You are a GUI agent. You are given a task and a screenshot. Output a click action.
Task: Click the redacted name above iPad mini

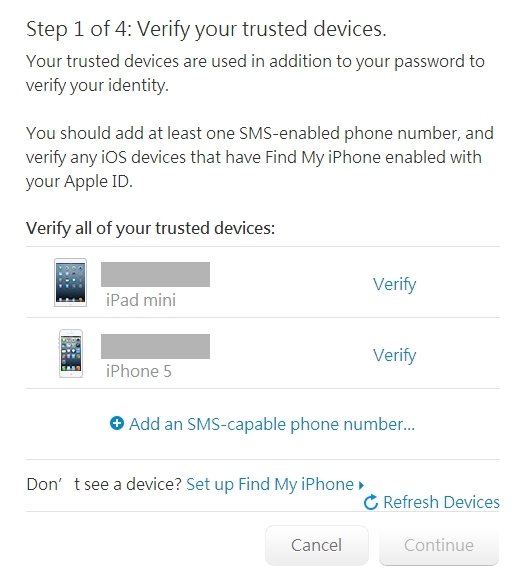155,274
